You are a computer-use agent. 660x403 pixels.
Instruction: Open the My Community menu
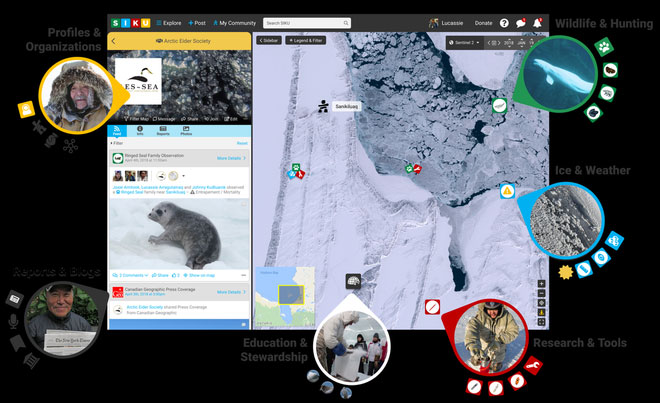click(x=234, y=23)
